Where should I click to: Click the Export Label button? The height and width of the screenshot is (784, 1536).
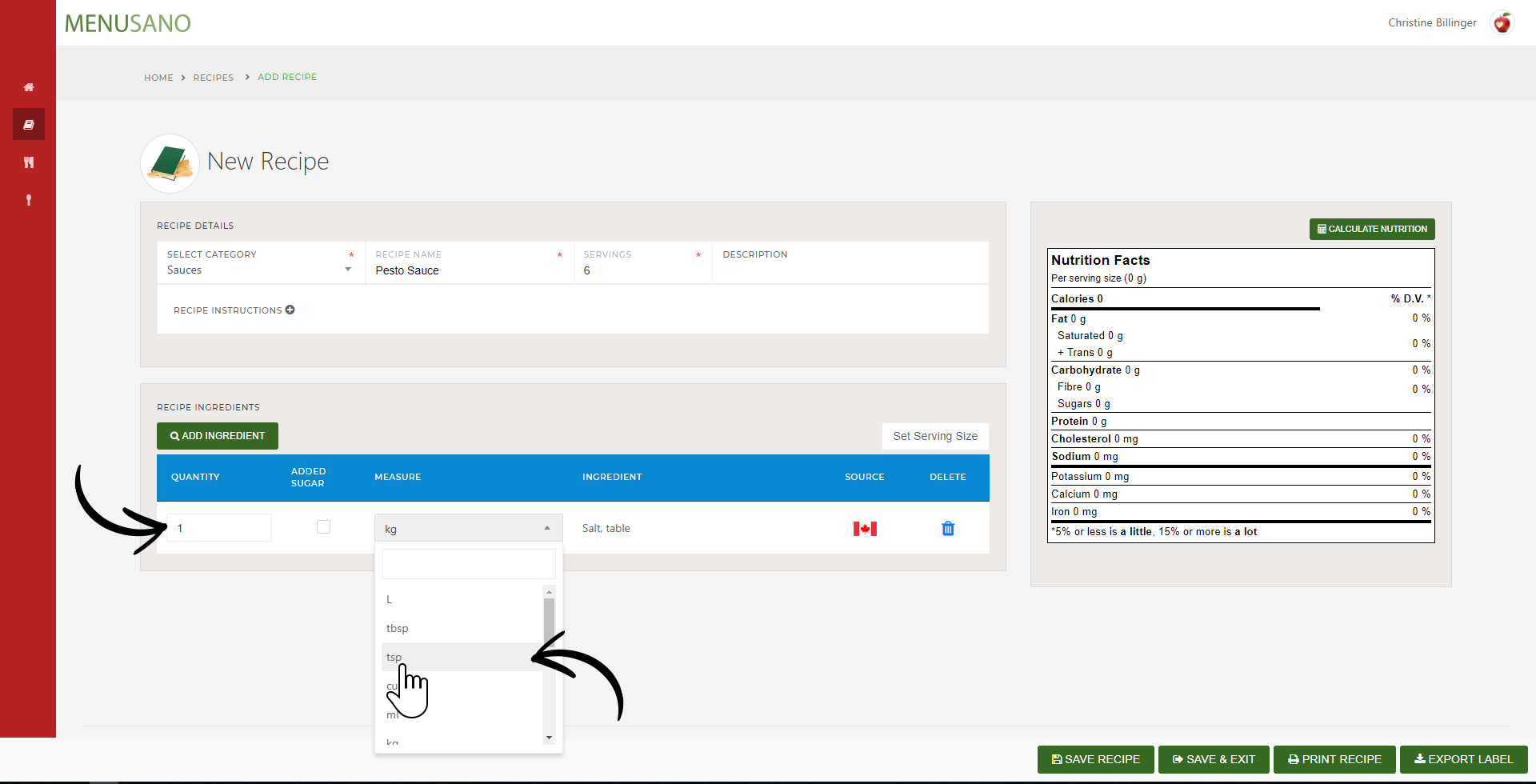(1463, 759)
